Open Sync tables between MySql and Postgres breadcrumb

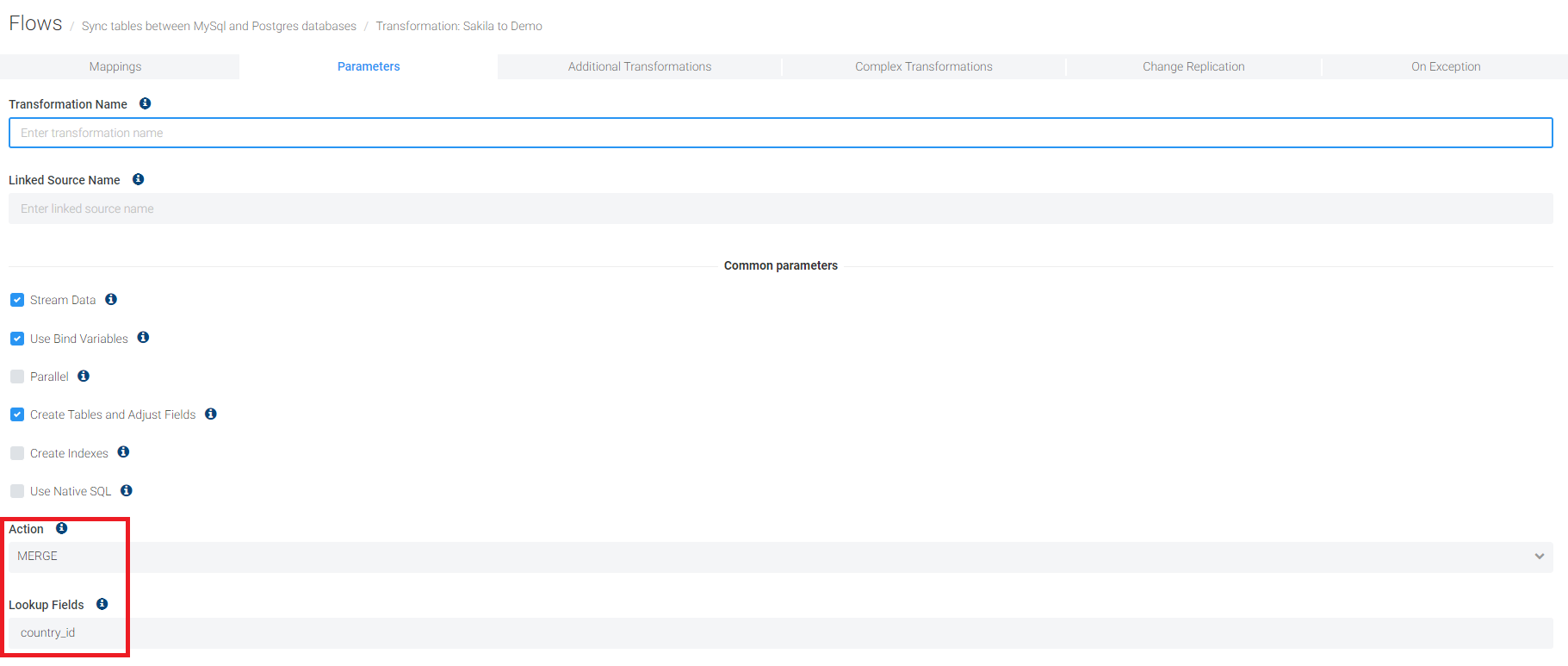219,27
